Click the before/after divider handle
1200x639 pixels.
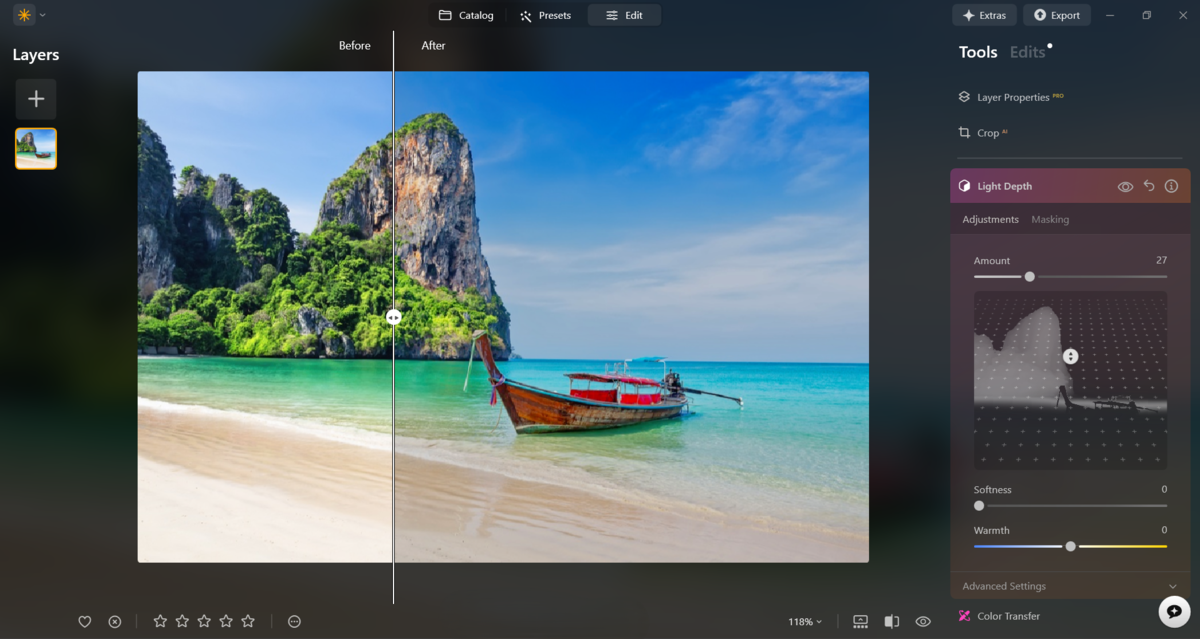pos(393,316)
